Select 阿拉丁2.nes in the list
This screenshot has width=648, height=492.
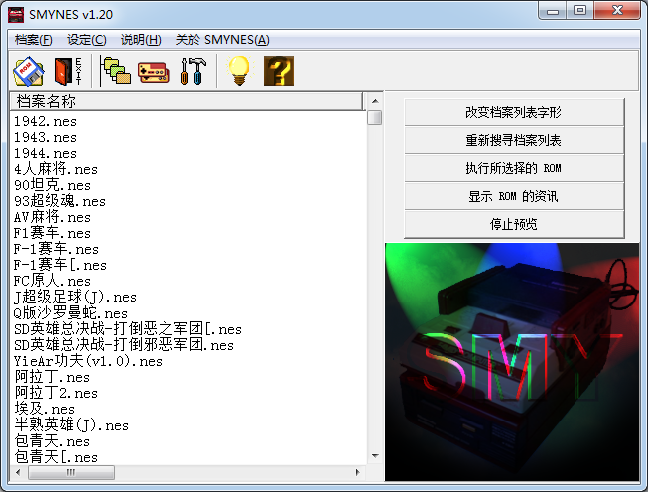[56, 393]
